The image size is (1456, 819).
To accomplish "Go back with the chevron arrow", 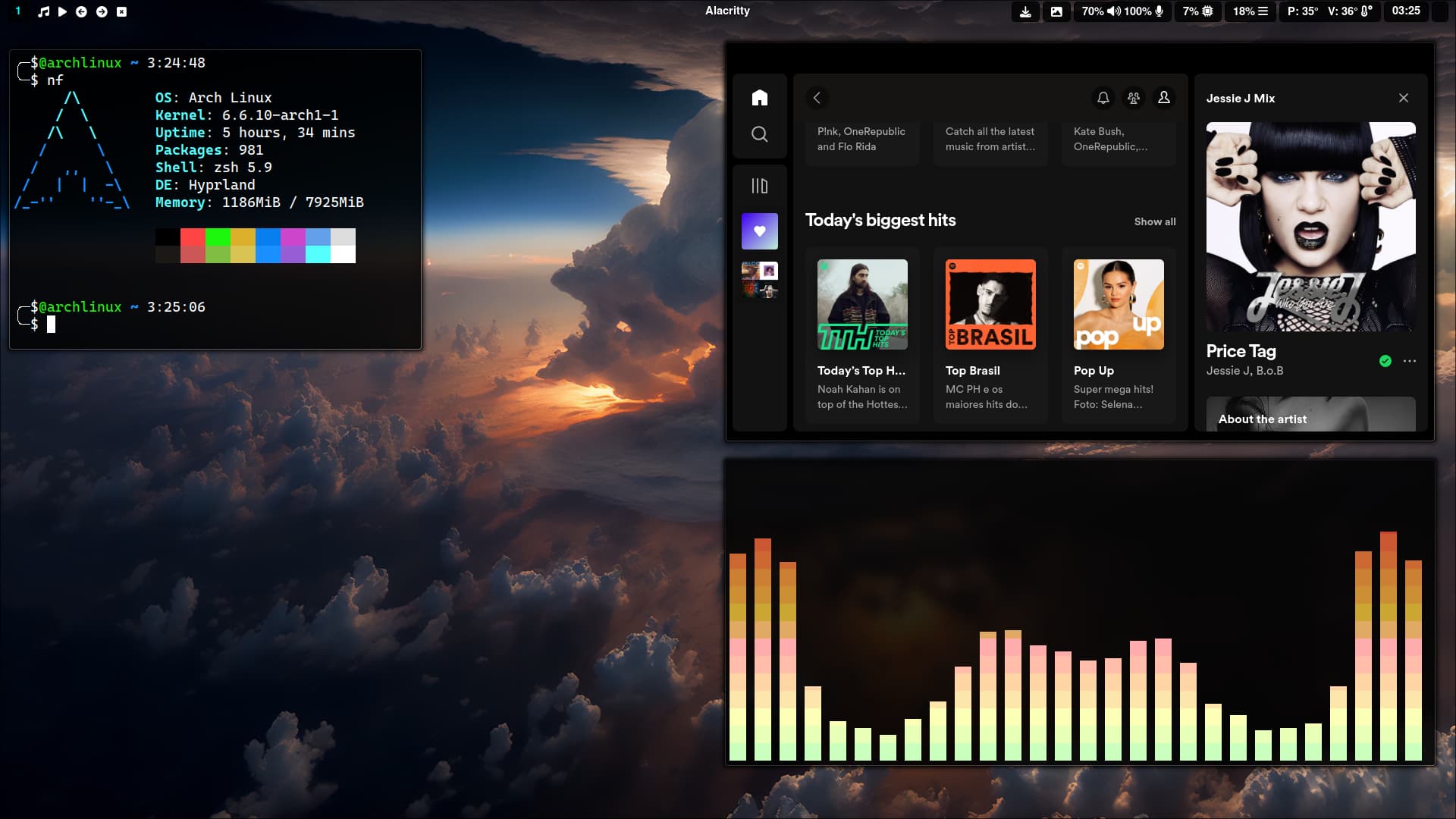I will pos(817,98).
